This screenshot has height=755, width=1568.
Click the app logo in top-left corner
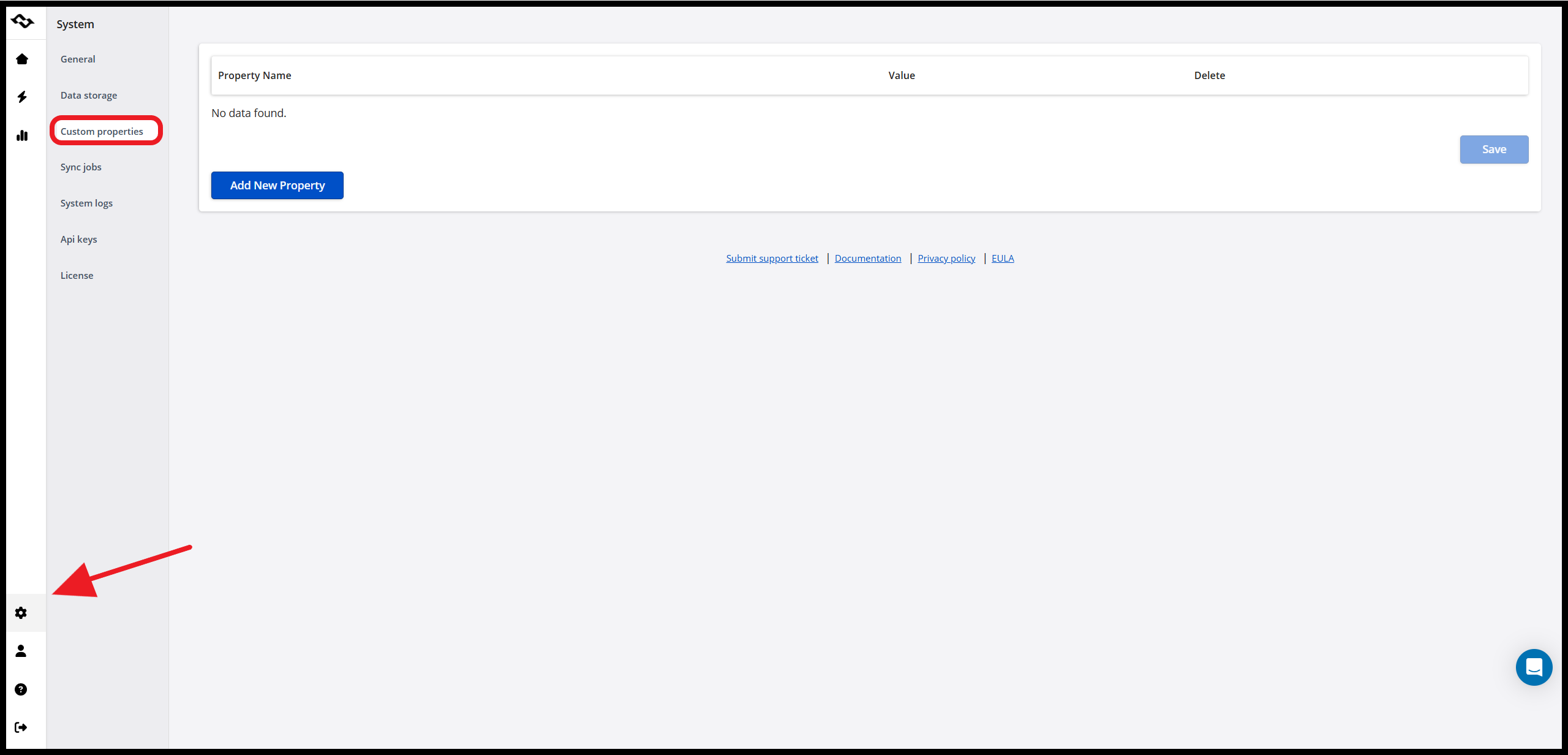pos(23,22)
